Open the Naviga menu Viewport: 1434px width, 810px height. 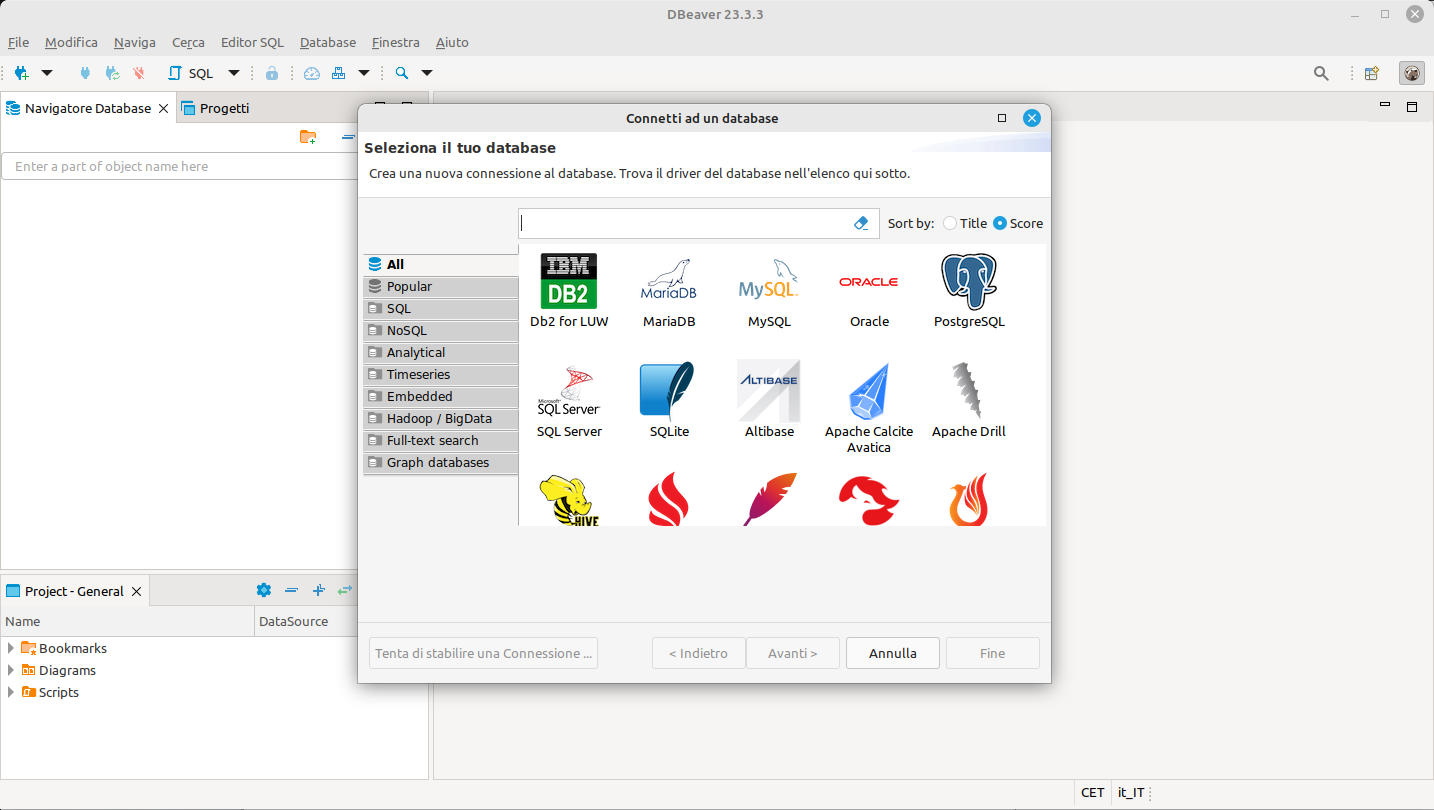(x=135, y=42)
